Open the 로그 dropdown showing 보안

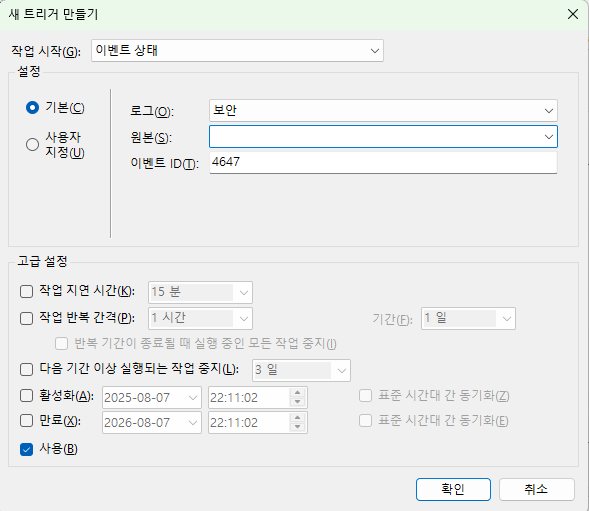[383, 110]
